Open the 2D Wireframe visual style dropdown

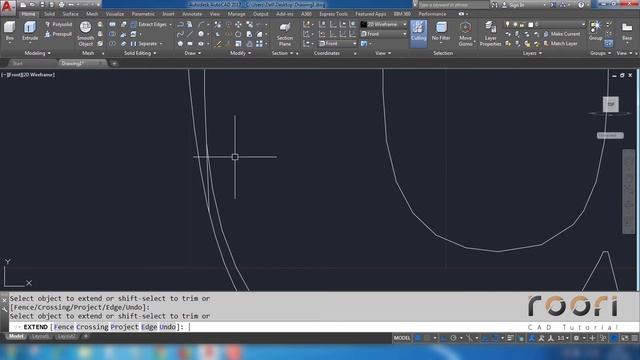tap(384, 24)
